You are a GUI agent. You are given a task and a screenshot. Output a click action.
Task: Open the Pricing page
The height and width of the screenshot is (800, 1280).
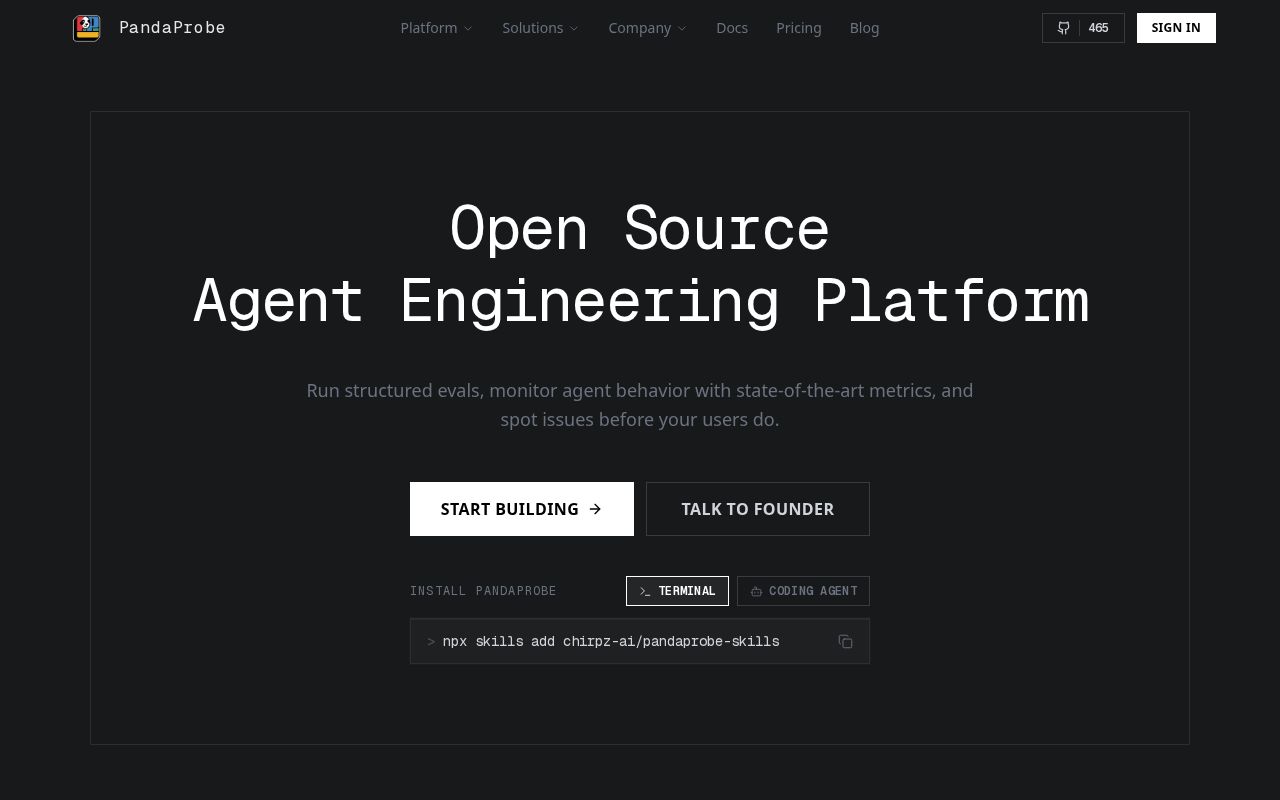click(799, 28)
